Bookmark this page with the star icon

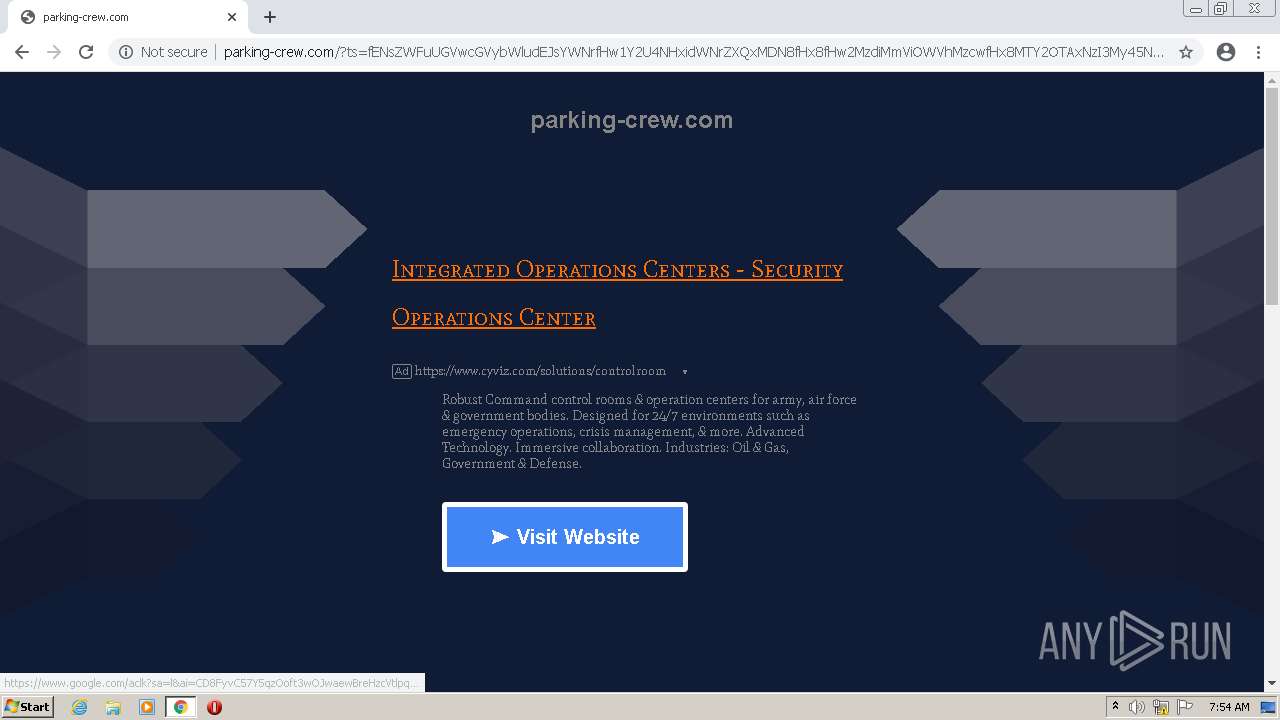coord(1186,52)
